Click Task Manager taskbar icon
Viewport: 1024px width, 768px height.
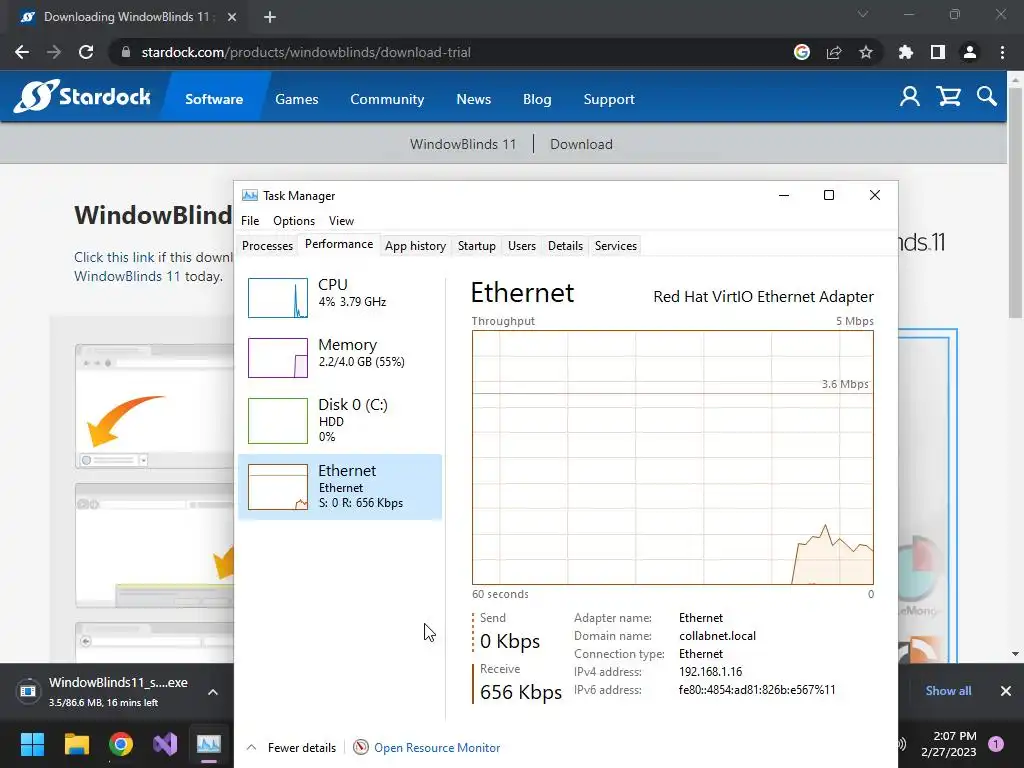209,744
